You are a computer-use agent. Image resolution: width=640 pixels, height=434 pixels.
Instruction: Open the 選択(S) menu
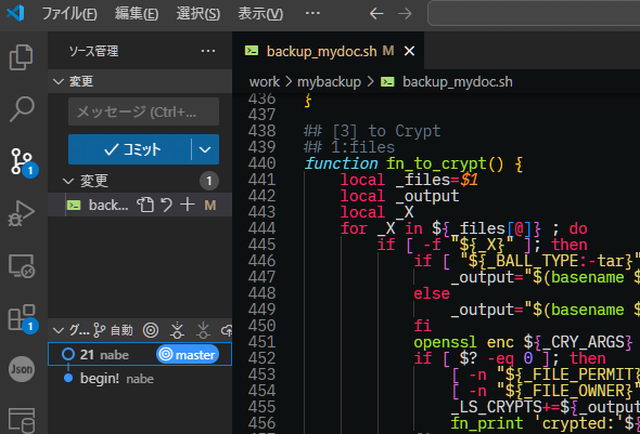click(x=198, y=14)
